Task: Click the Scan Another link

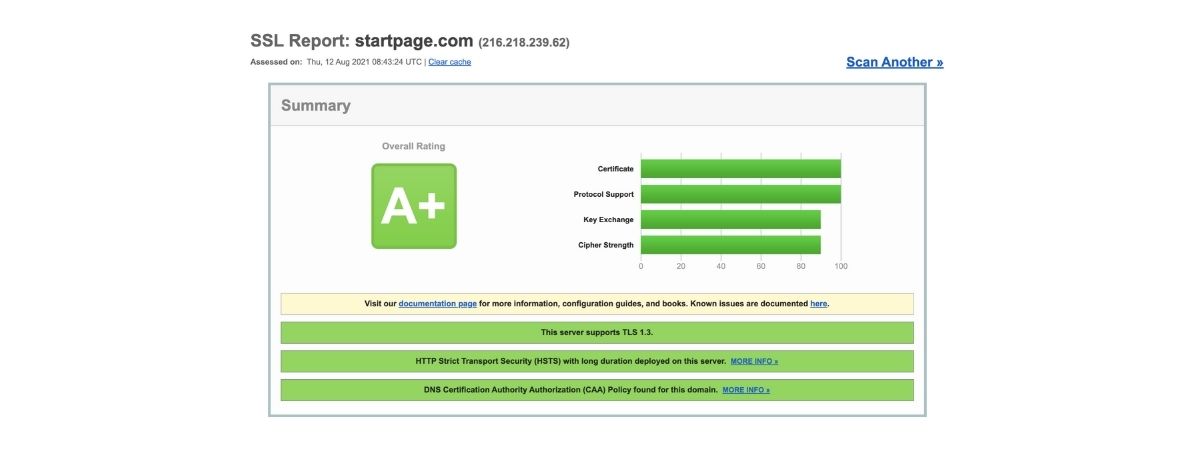Action: coord(894,62)
